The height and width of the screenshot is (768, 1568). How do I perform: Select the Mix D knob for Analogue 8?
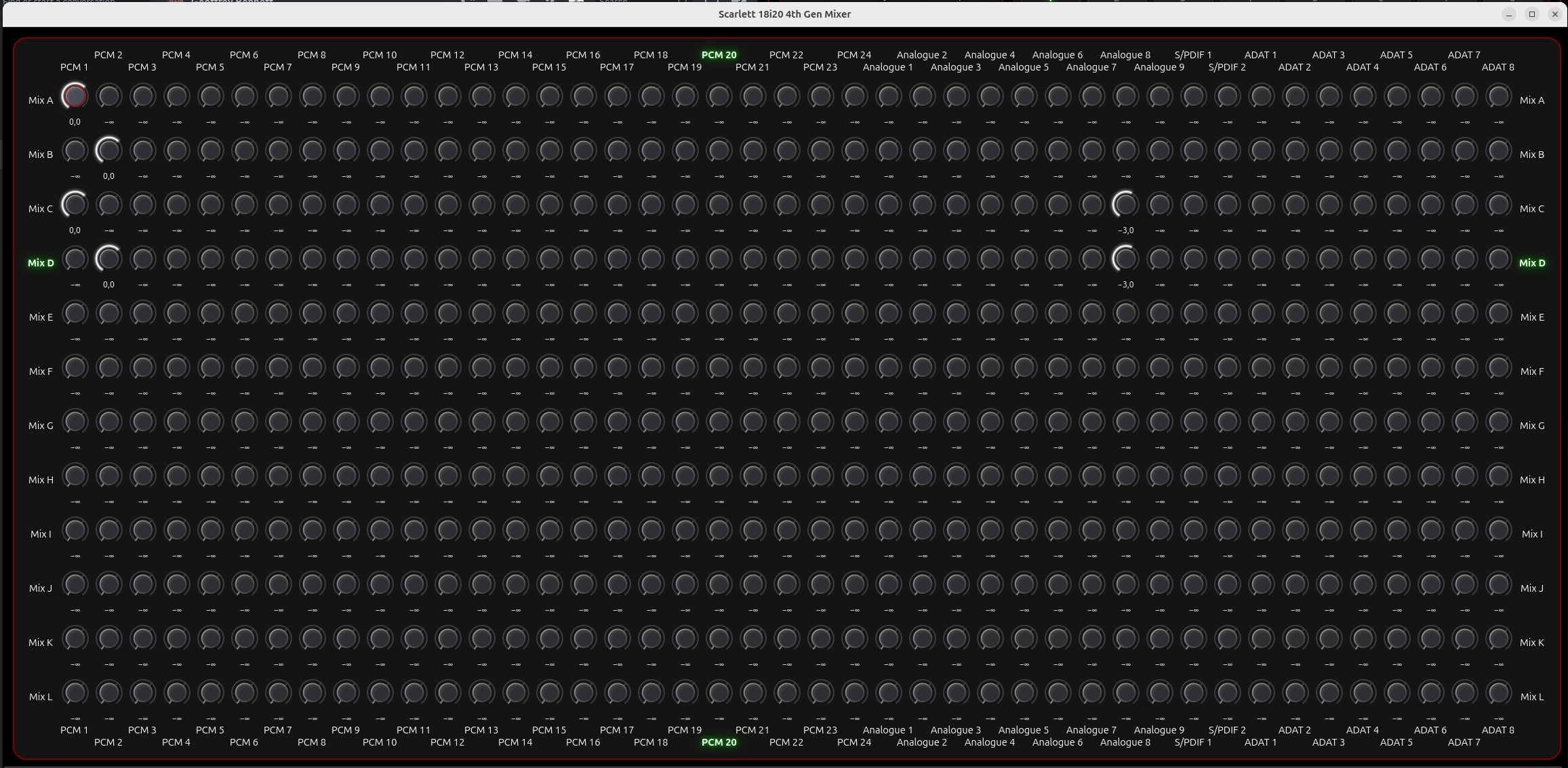[1125, 259]
